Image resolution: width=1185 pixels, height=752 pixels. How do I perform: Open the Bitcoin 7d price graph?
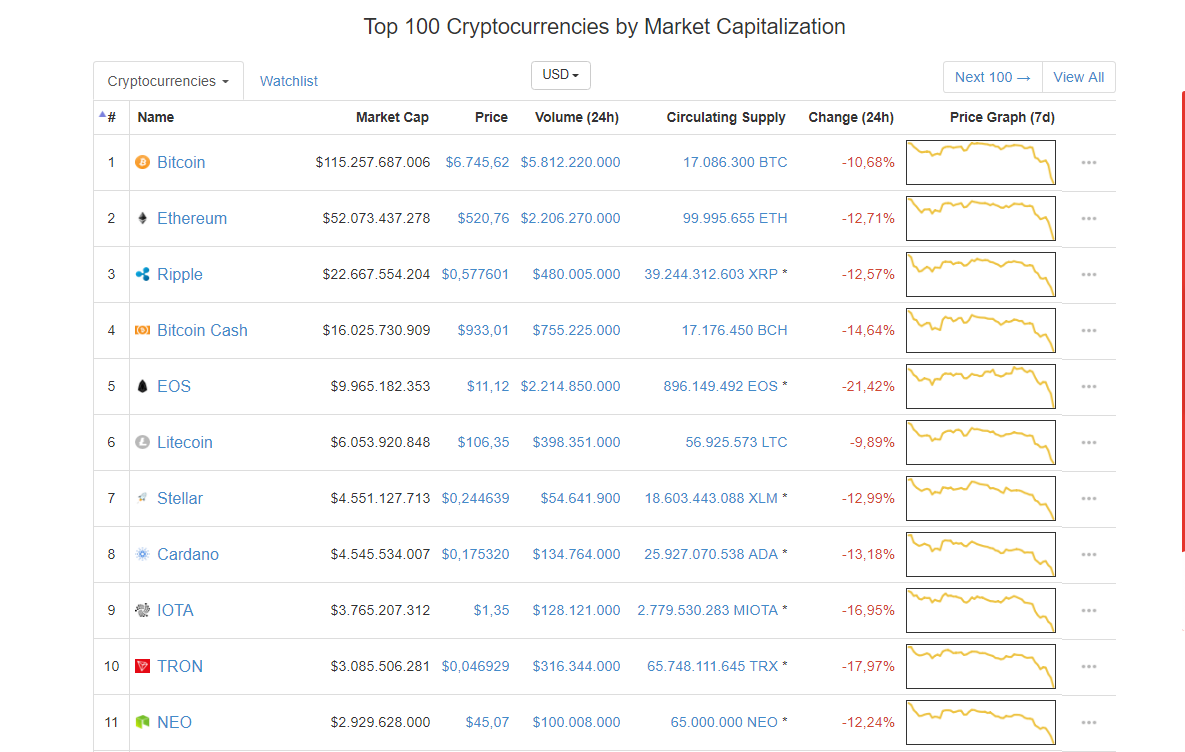click(x=981, y=162)
